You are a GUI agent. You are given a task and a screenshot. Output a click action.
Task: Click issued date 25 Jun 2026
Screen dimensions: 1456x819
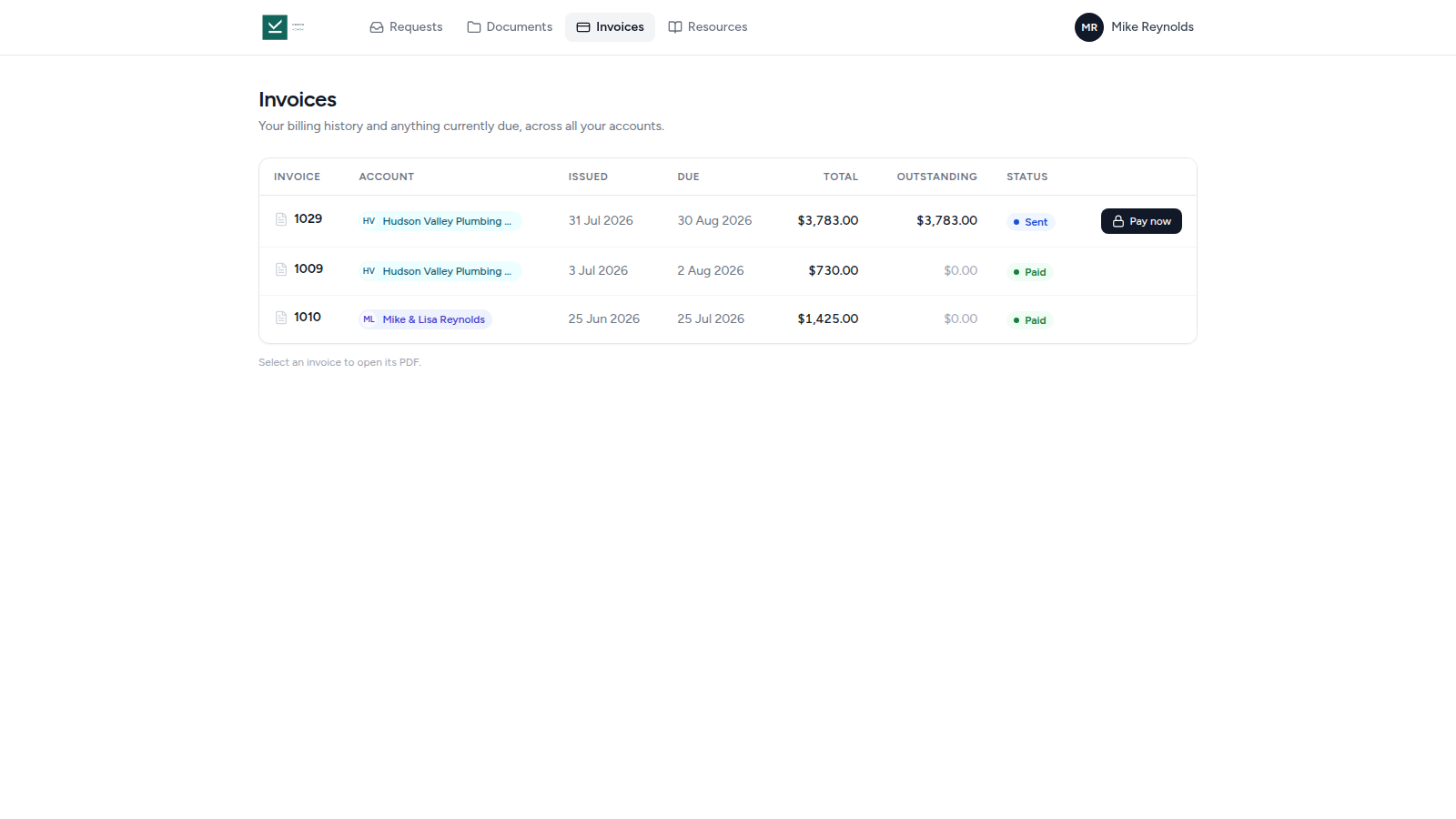[604, 319]
